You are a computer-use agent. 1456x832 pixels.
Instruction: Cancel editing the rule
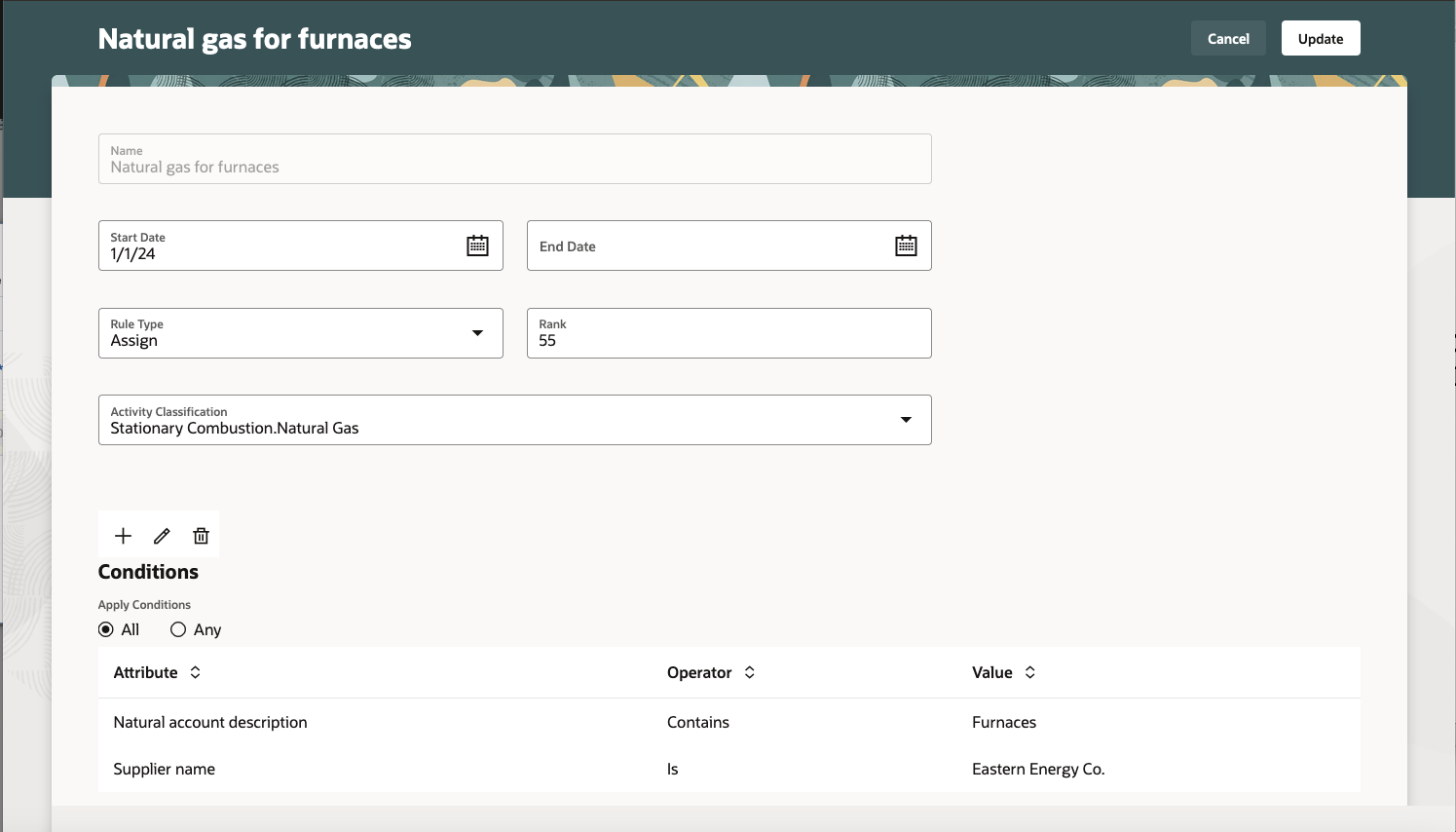coord(1228,38)
